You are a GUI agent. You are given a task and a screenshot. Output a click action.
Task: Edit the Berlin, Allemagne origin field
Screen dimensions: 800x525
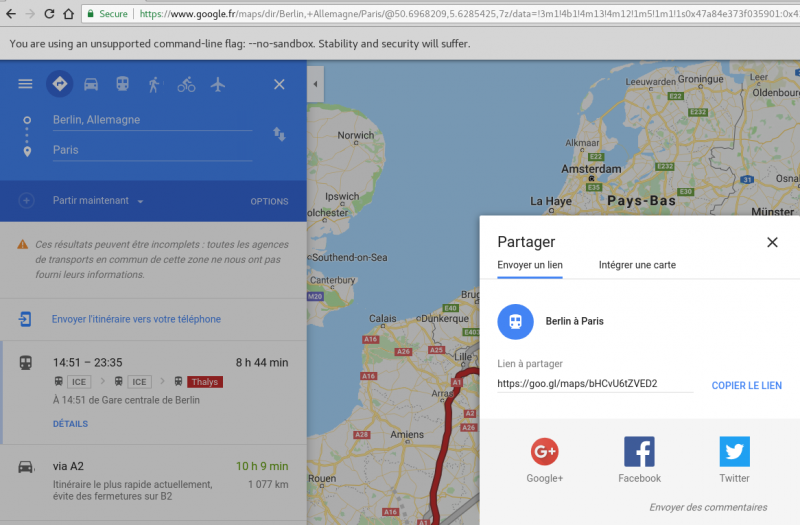[152, 120]
